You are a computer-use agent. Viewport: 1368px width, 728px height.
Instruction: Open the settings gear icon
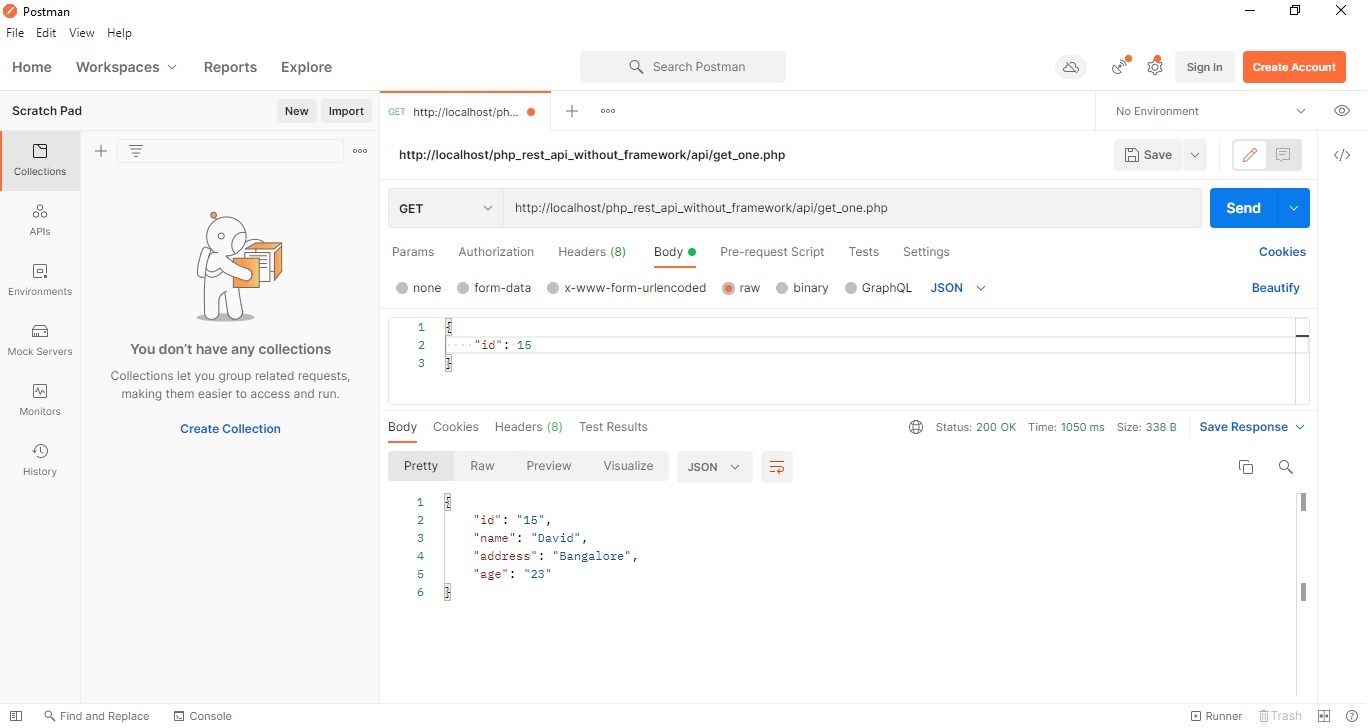tap(1155, 67)
